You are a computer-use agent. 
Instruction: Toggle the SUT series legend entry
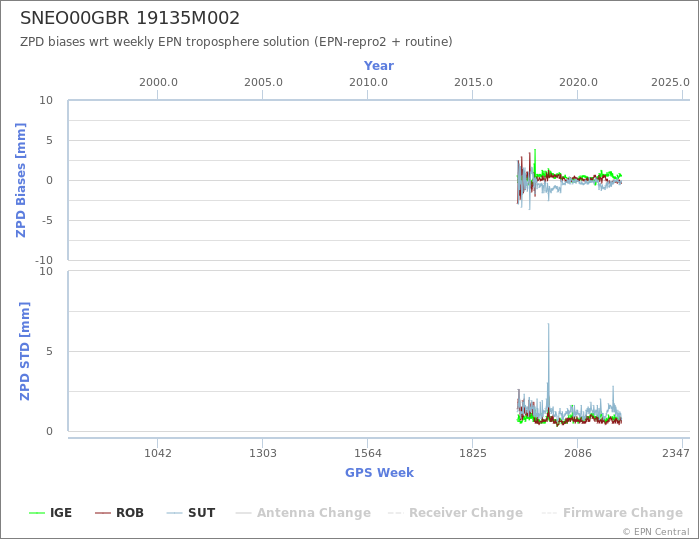[191, 513]
